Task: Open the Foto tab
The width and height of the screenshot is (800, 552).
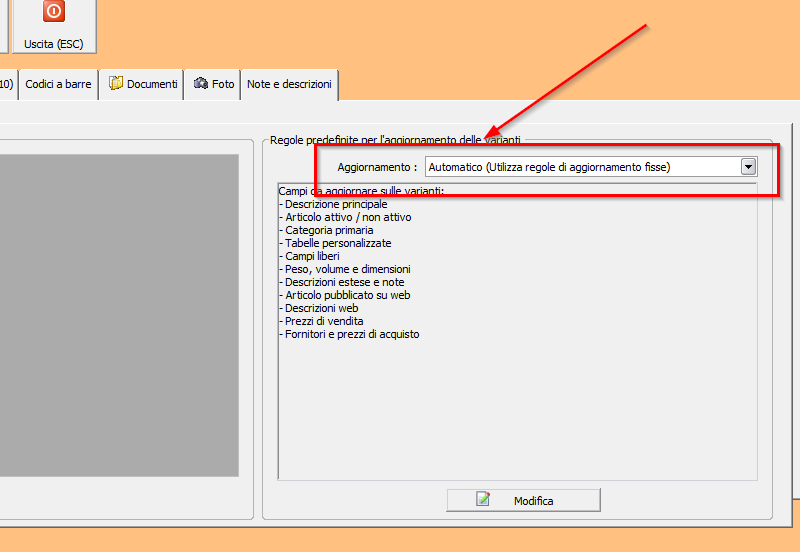Action: (x=213, y=84)
